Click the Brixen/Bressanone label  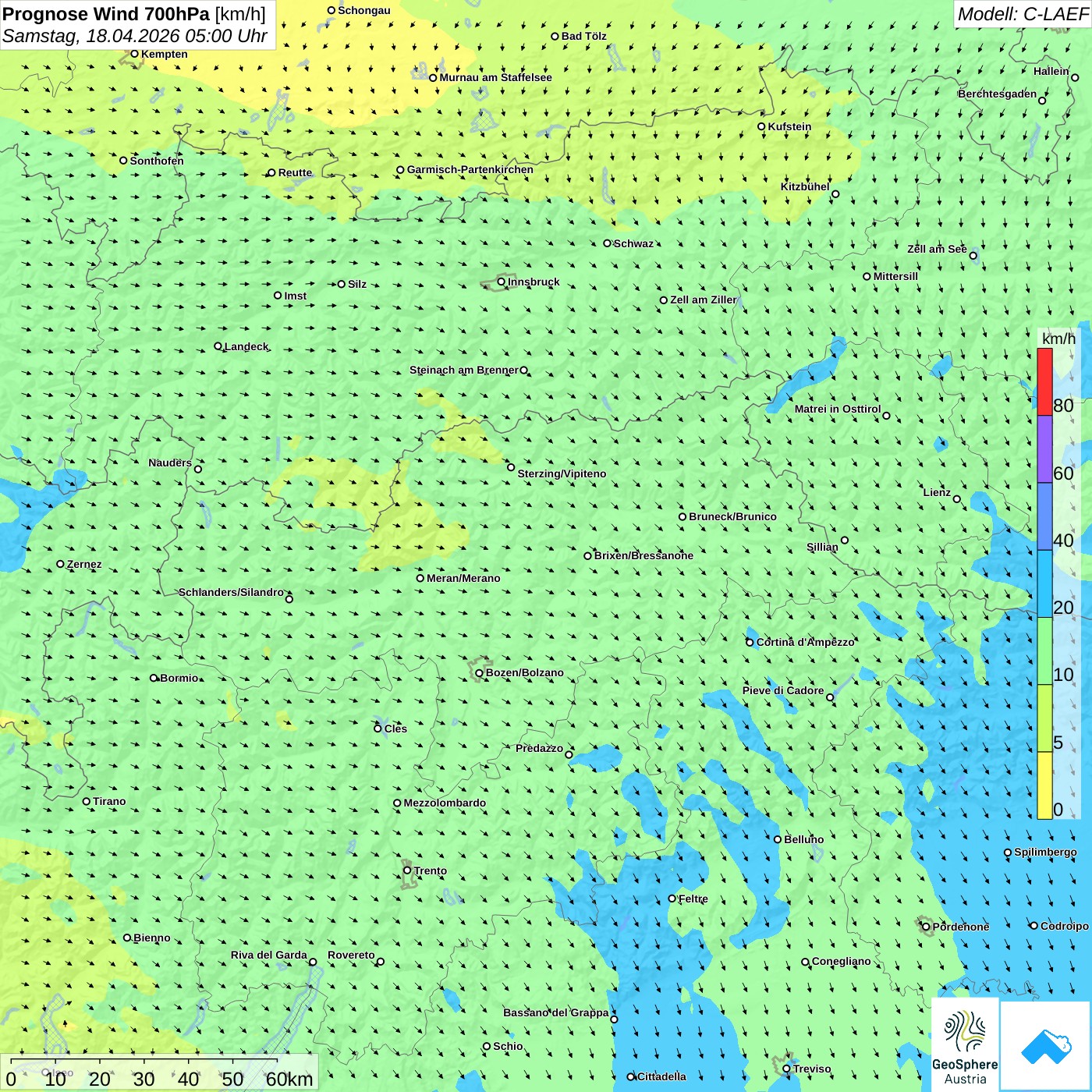click(643, 555)
